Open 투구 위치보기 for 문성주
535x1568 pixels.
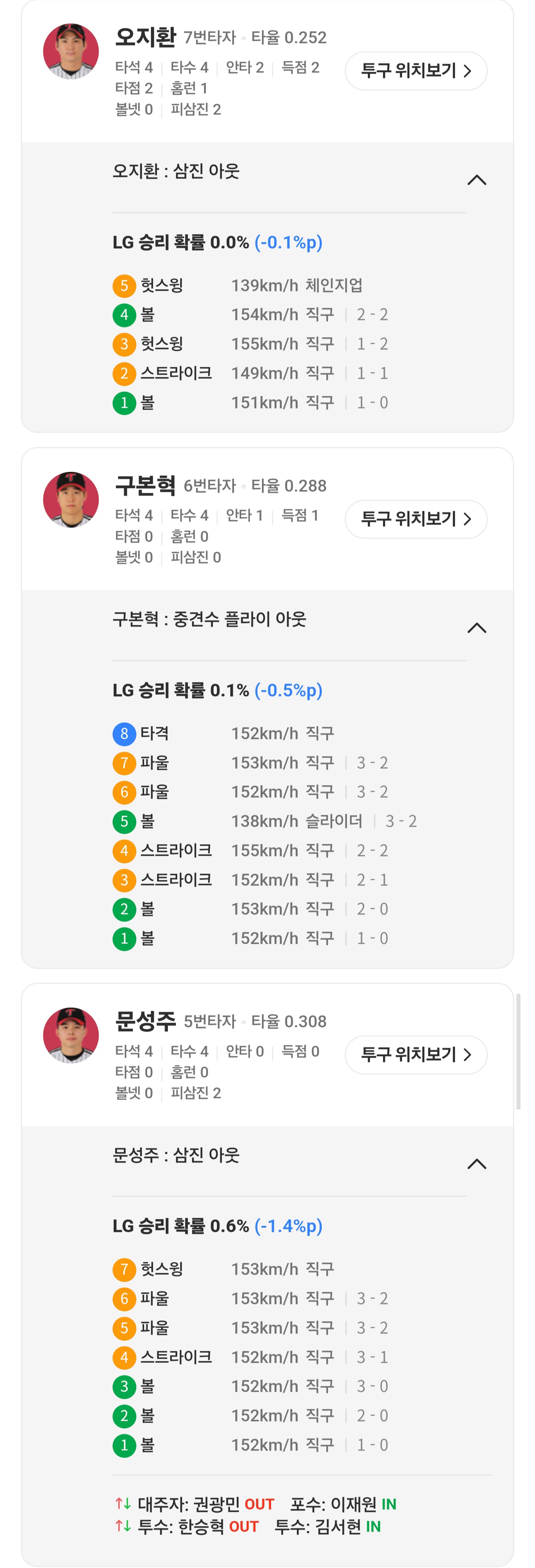[416, 1055]
